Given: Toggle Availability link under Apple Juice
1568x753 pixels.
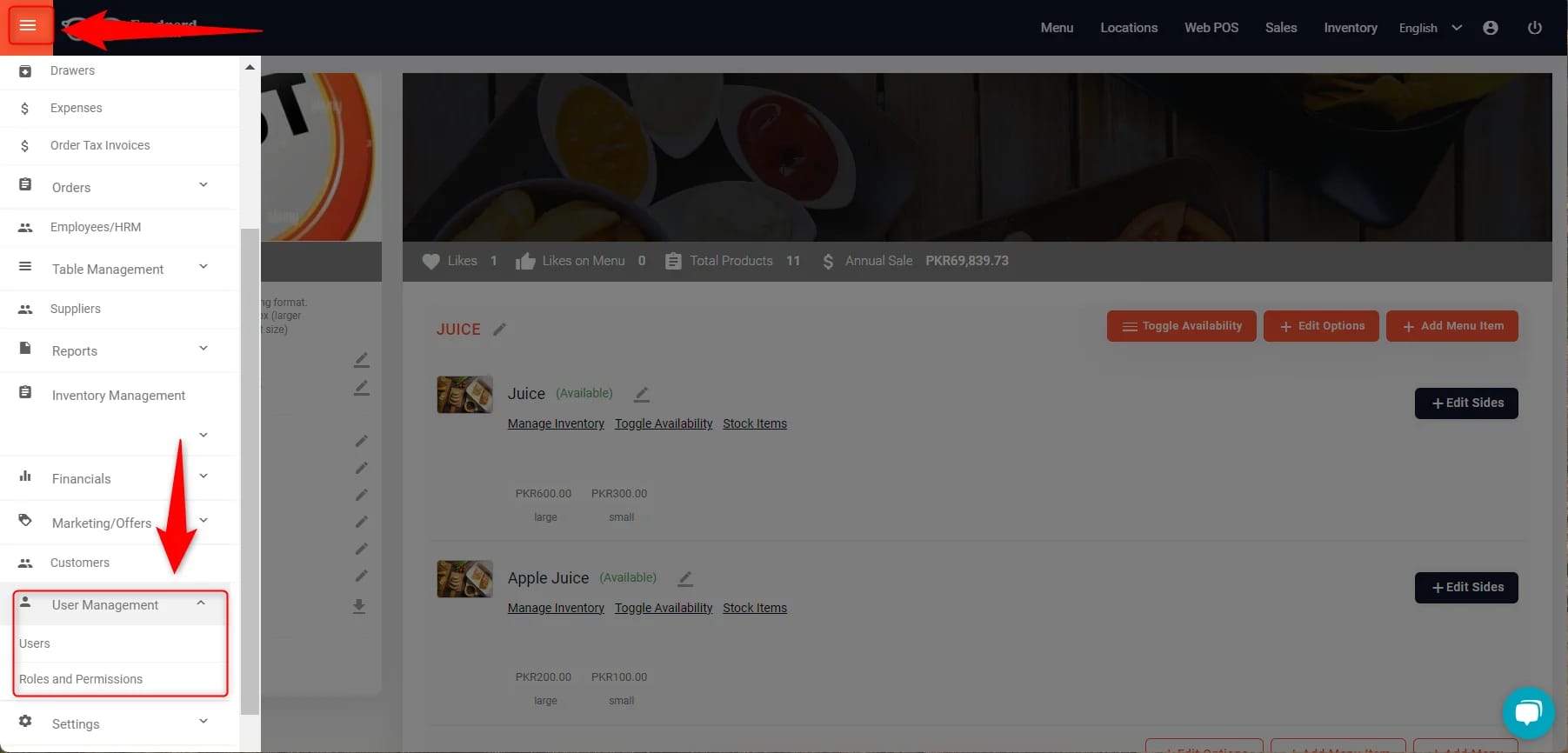Looking at the screenshot, I should click(x=663, y=608).
